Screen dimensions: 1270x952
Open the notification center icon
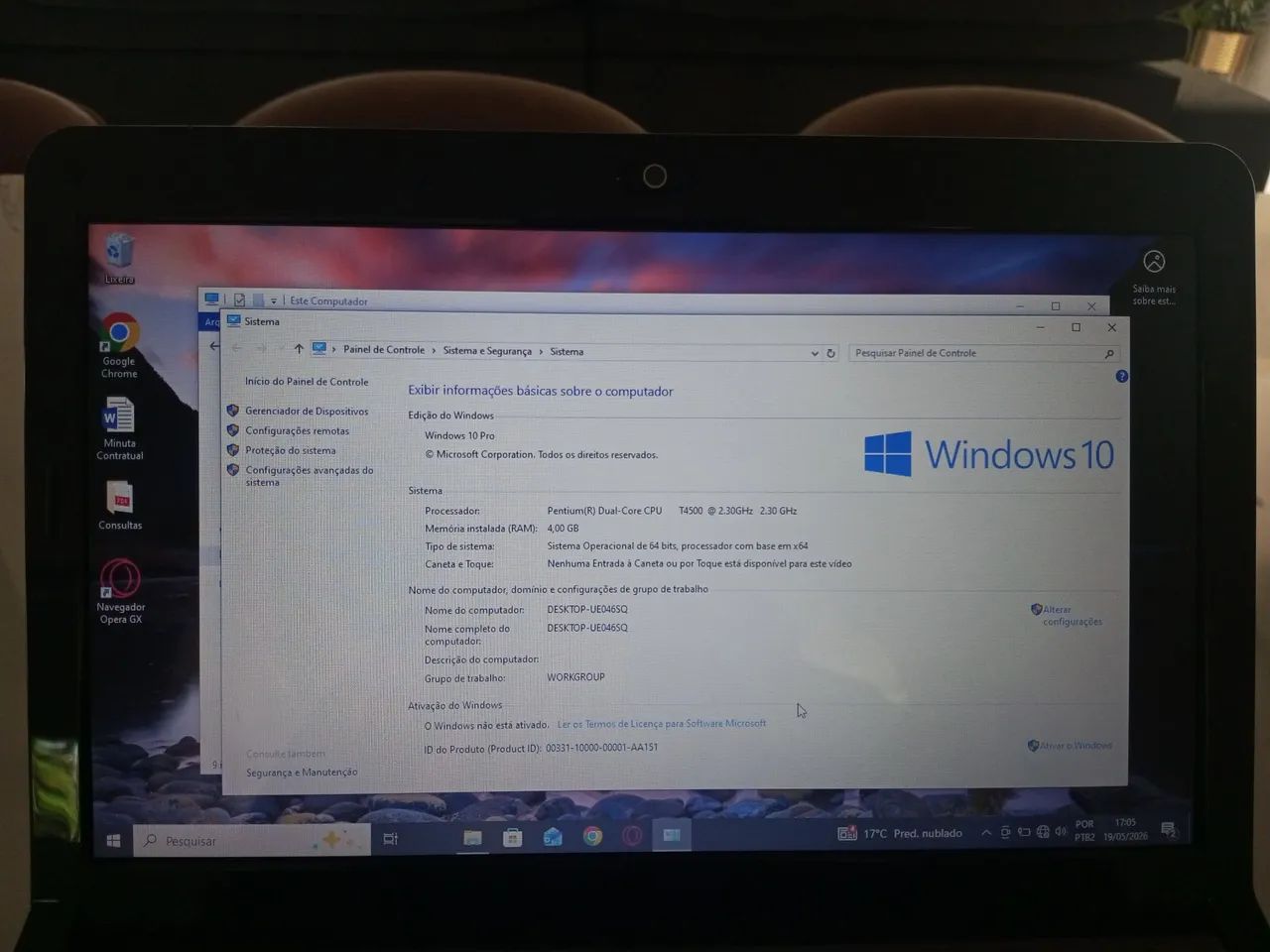click(1169, 829)
